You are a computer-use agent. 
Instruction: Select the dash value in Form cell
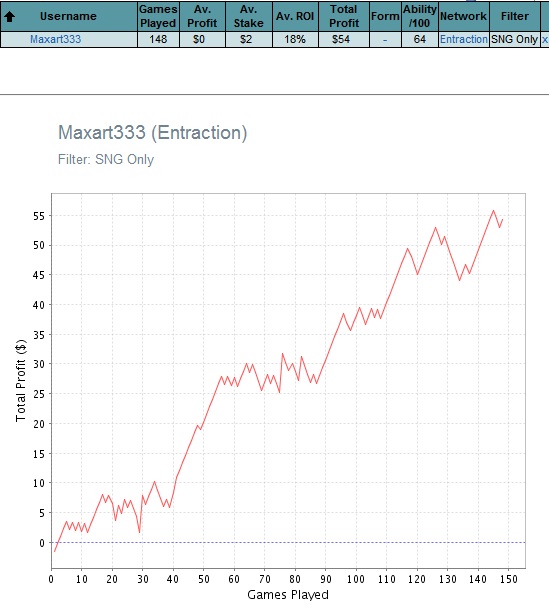385,39
